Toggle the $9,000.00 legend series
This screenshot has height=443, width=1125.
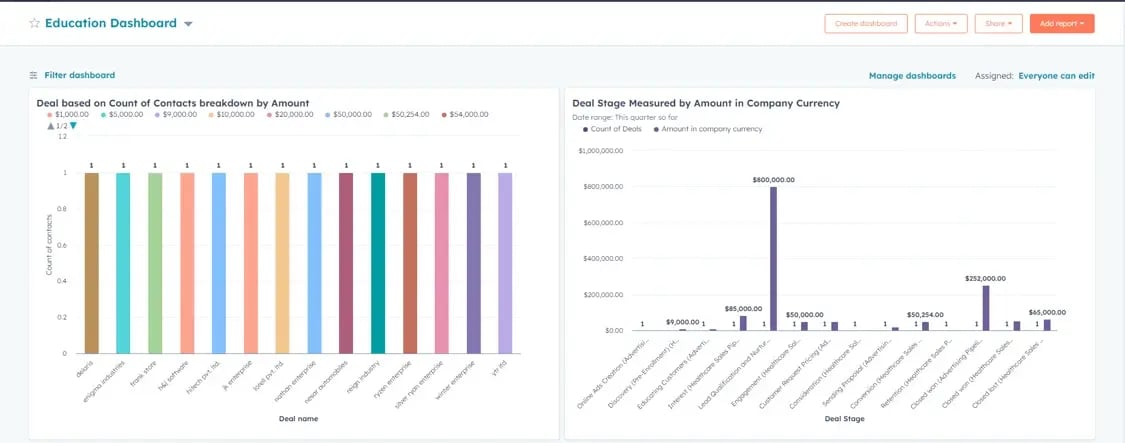click(x=176, y=115)
